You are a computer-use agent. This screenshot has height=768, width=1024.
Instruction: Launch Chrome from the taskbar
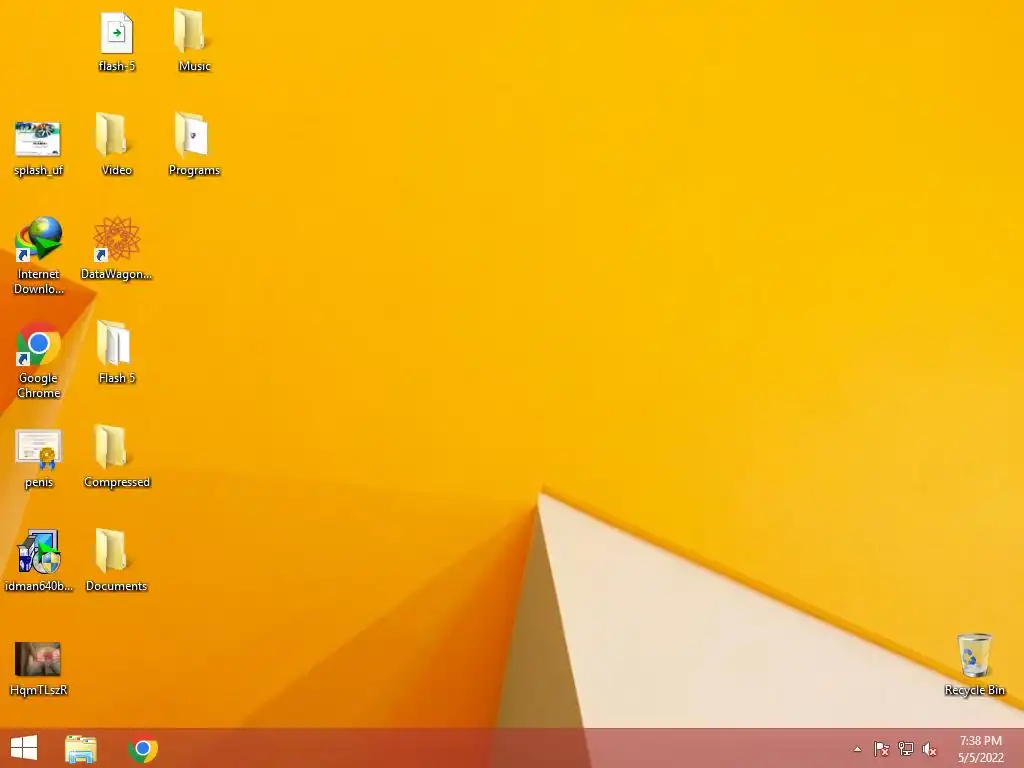(x=143, y=748)
